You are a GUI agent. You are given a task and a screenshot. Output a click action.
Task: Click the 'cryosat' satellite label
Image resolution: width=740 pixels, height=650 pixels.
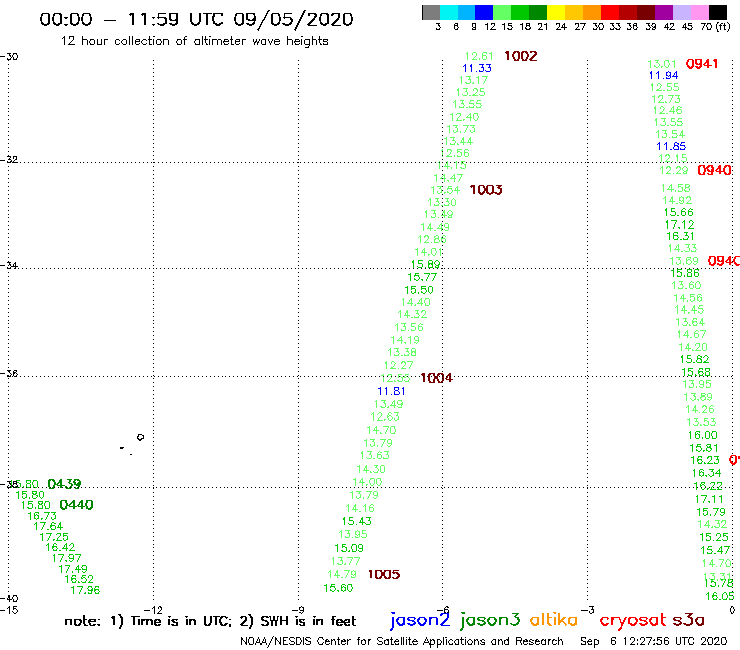pyautogui.click(x=633, y=620)
